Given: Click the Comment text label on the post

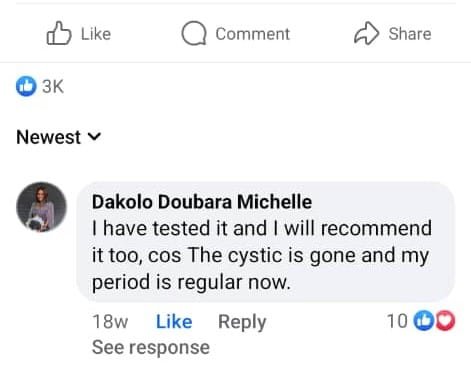Looking at the screenshot, I should click(x=253, y=34).
